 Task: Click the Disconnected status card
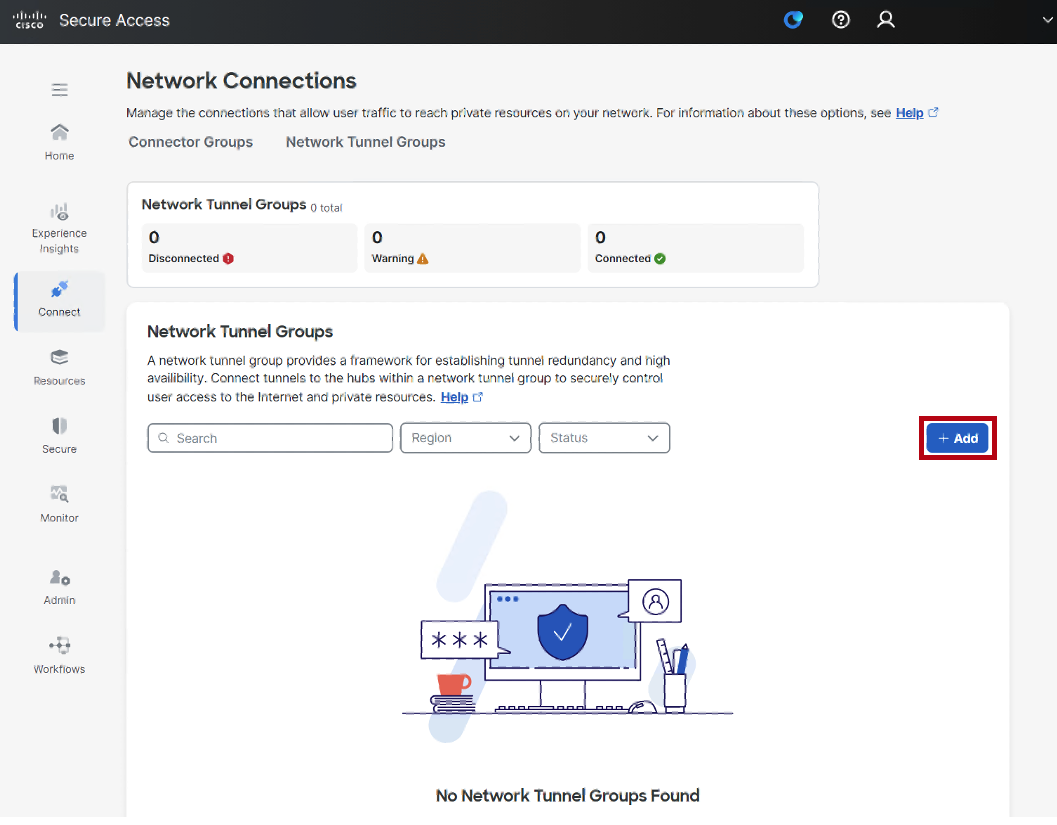pos(249,248)
